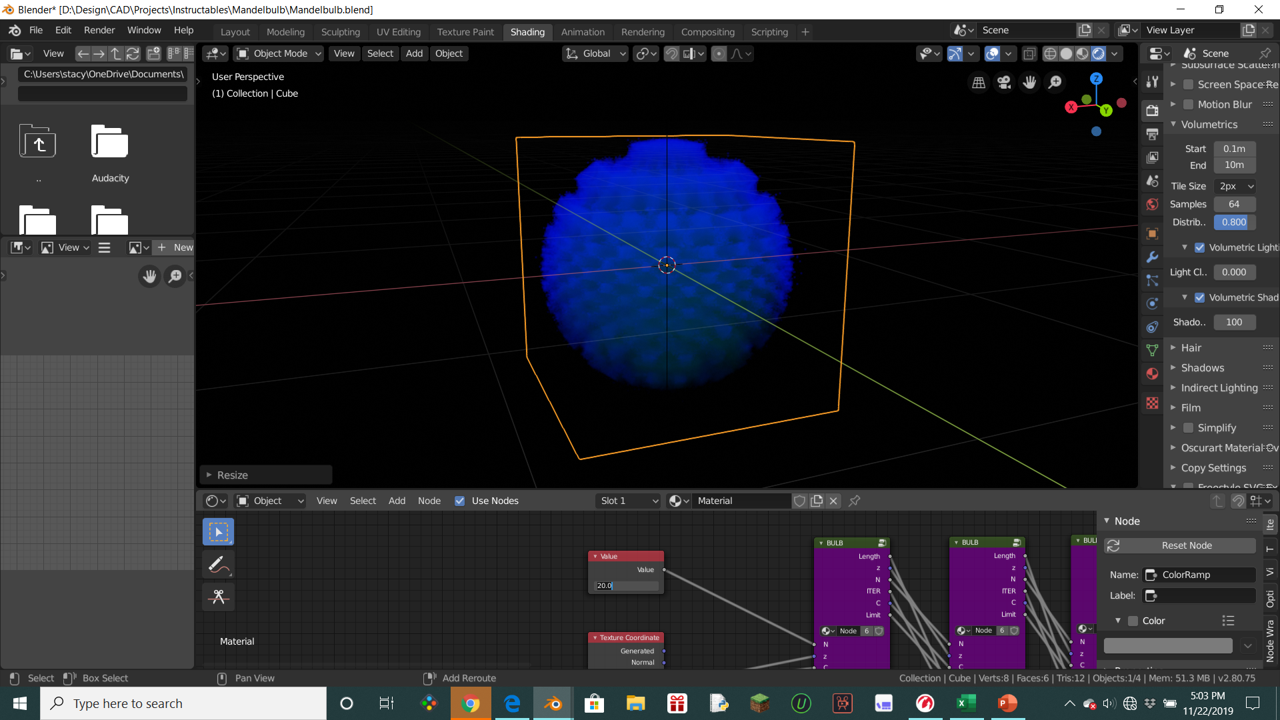Image resolution: width=1280 pixels, height=720 pixels.
Task: Open the Slot 1 material slot dropdown
Action: click(x=628, y=501)
